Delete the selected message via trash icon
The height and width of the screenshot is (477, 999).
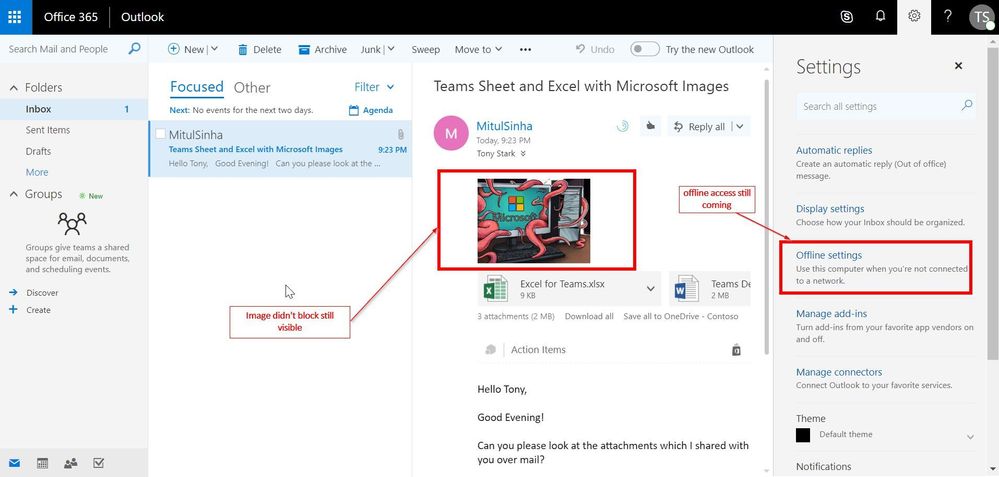[243, 50]
